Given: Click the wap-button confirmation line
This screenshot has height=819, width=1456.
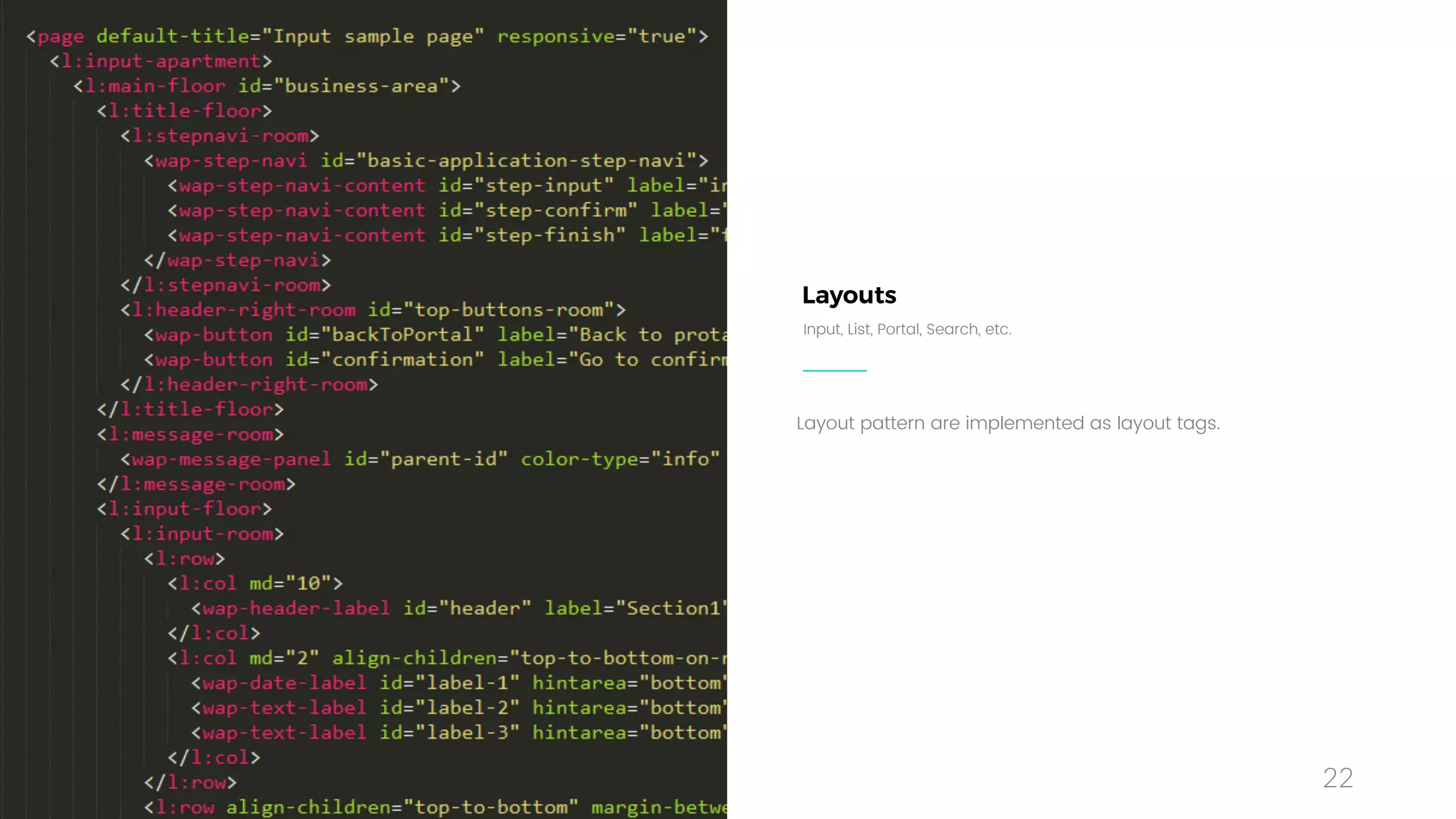Looking at the screenshot, I should (435, 360).
